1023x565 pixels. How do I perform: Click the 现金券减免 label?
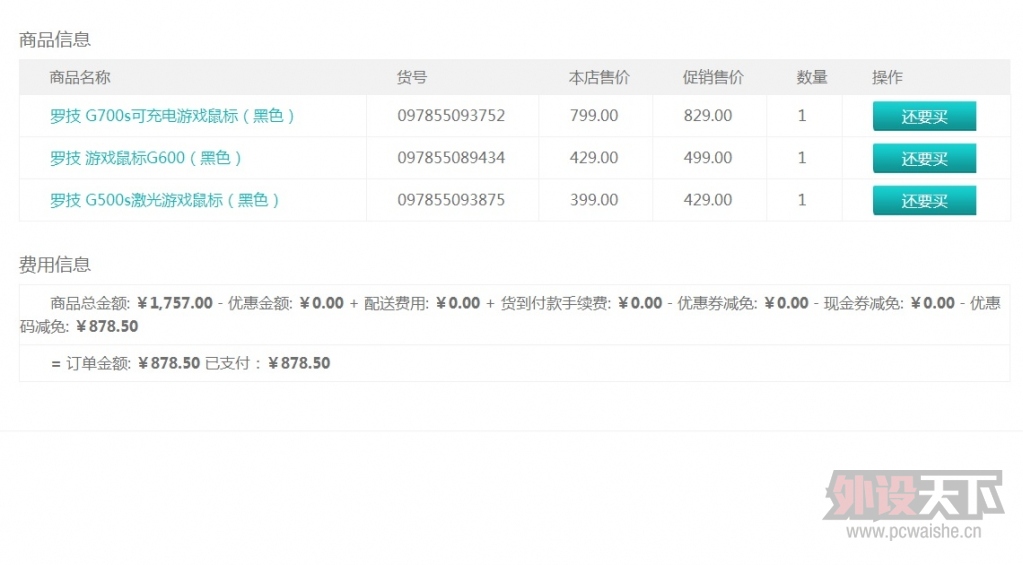point(864,303)
